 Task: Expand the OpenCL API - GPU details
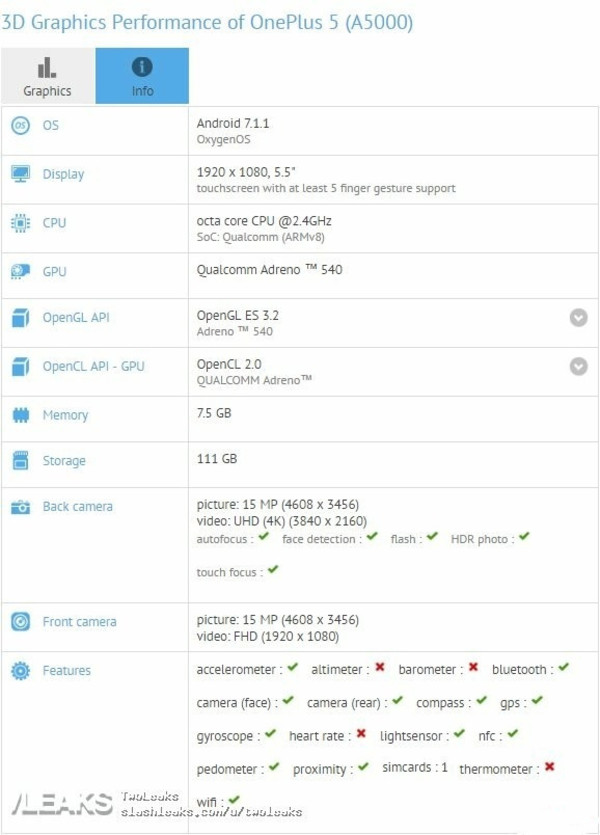click(x=578, y=366)
